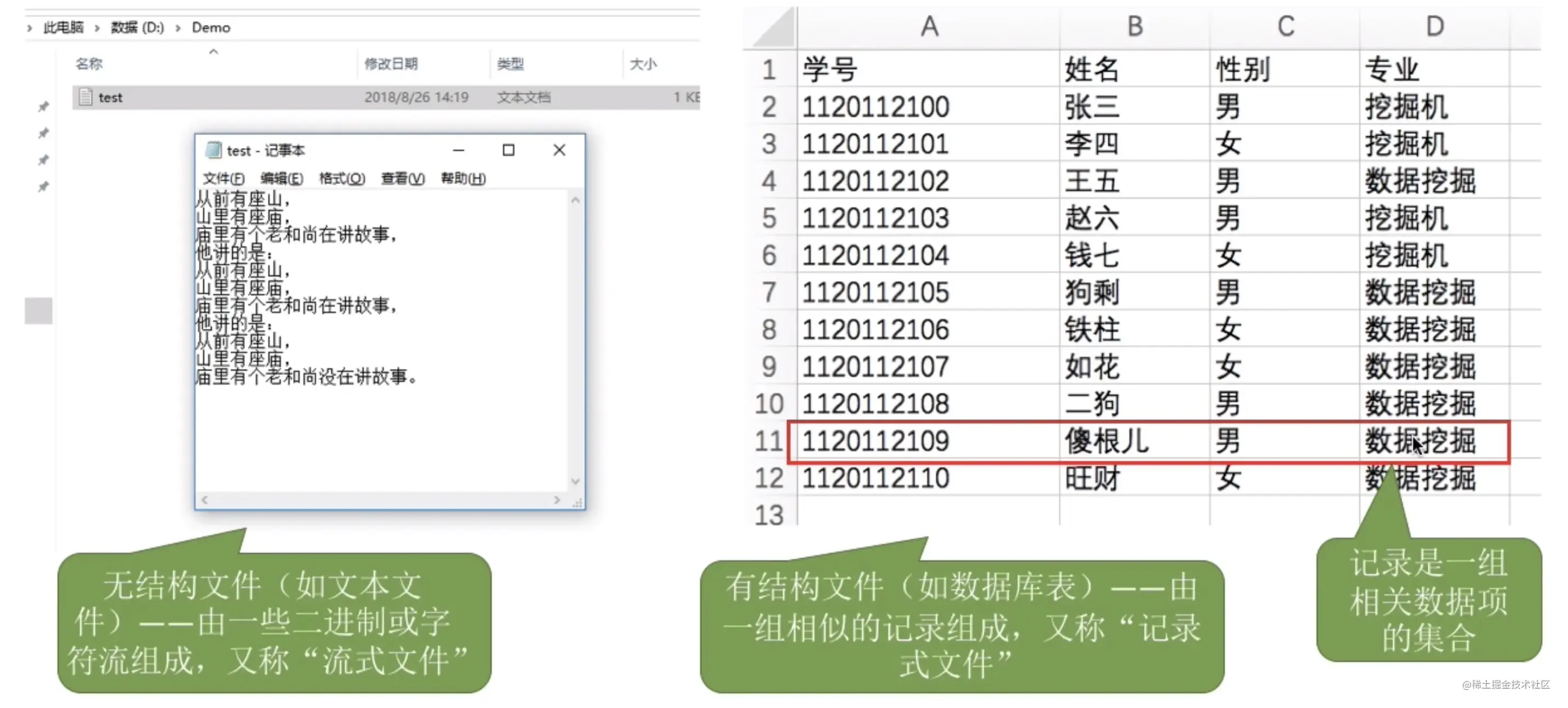The height and width of the screenshot is (708, 1568).
Task: Click Notepad vertical scrollbar down arrow
Action: 576,481
